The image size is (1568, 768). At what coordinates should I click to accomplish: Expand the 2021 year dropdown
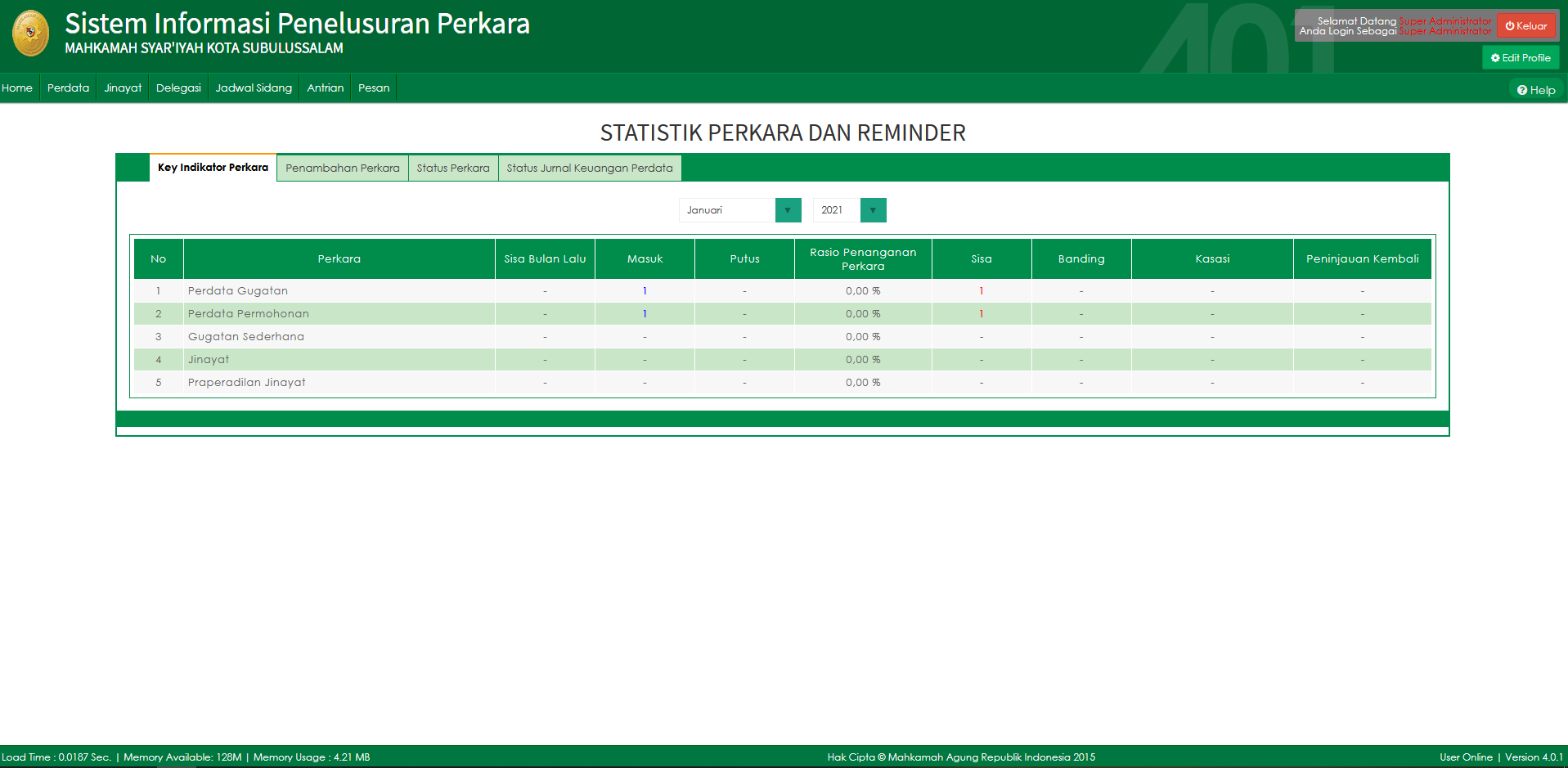pos(873,210)
